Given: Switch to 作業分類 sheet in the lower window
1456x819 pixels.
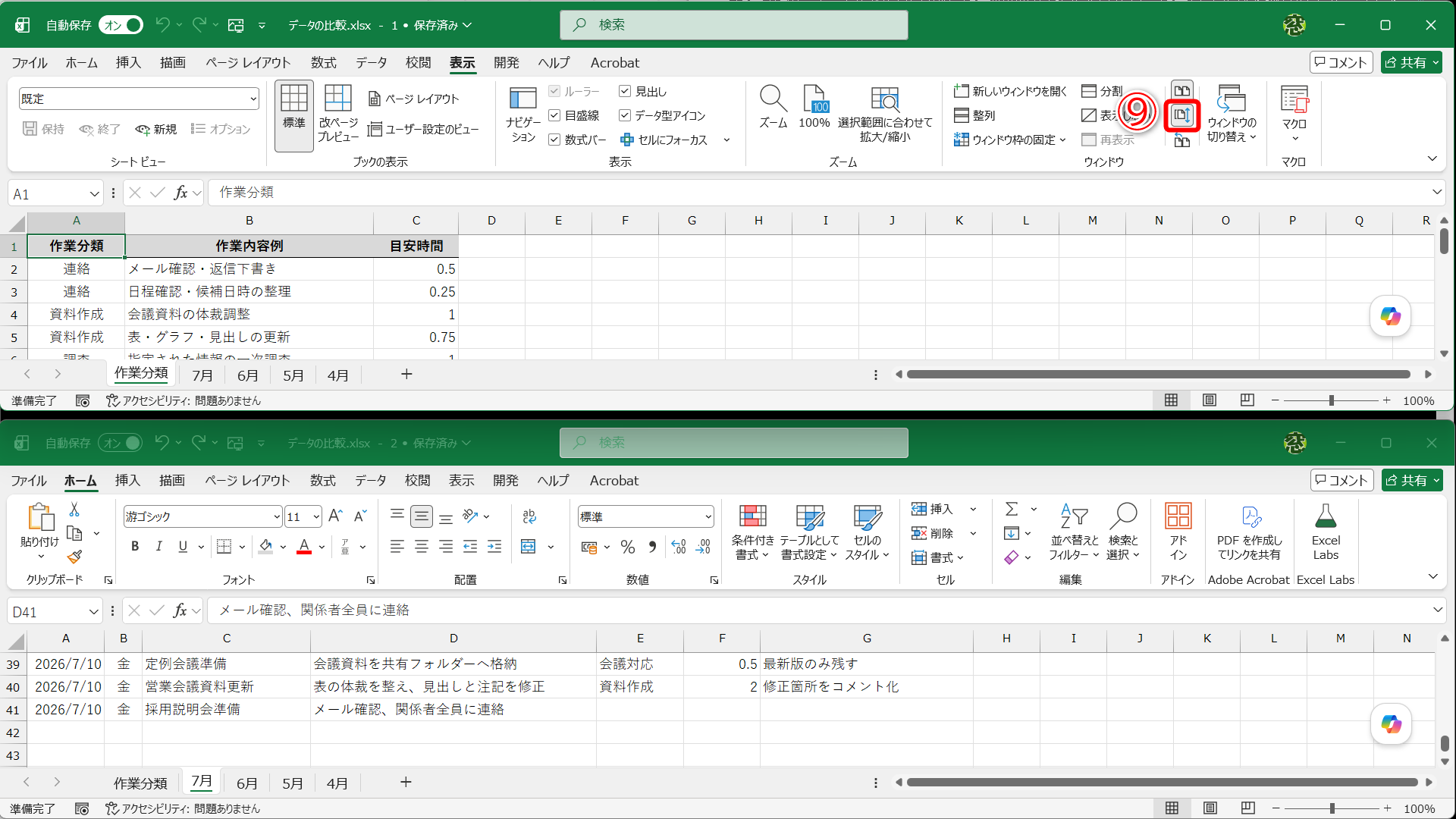Looking at the screenshot, I should coord(140,783).
